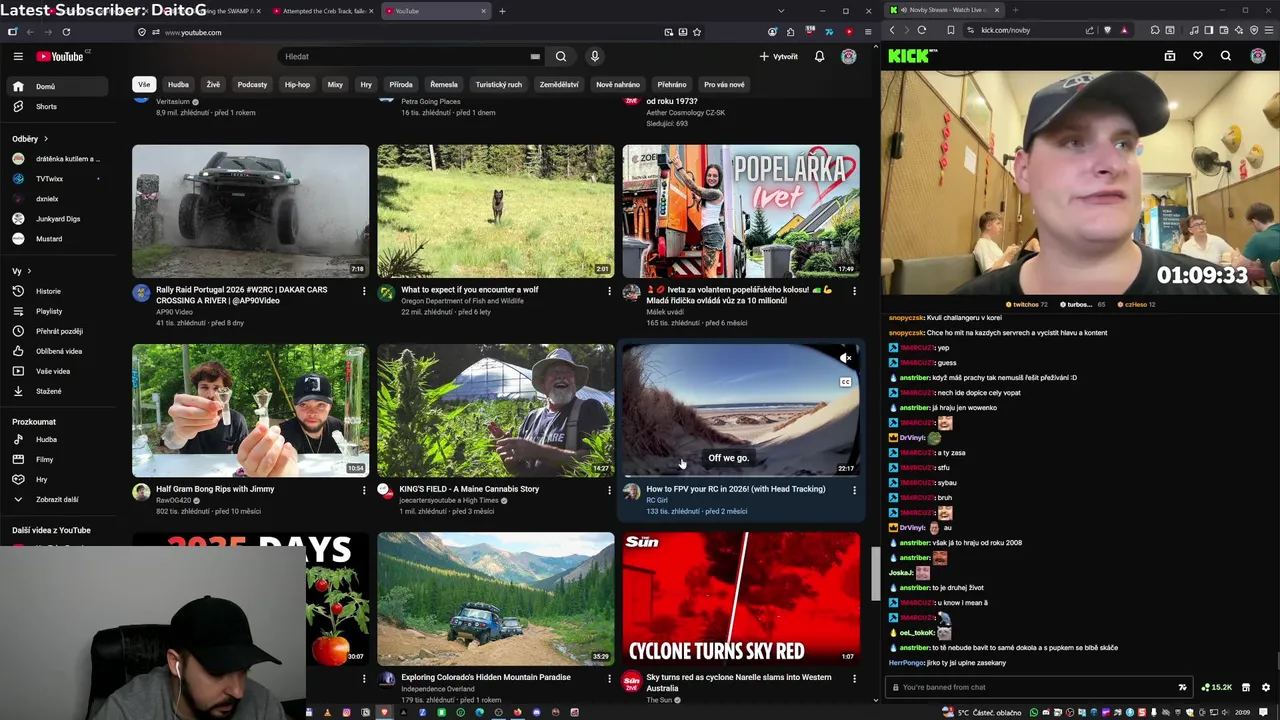Open more options for wolf encounter video
Image resolution: width=1280 pixels, height=720 pixels.
609,290
